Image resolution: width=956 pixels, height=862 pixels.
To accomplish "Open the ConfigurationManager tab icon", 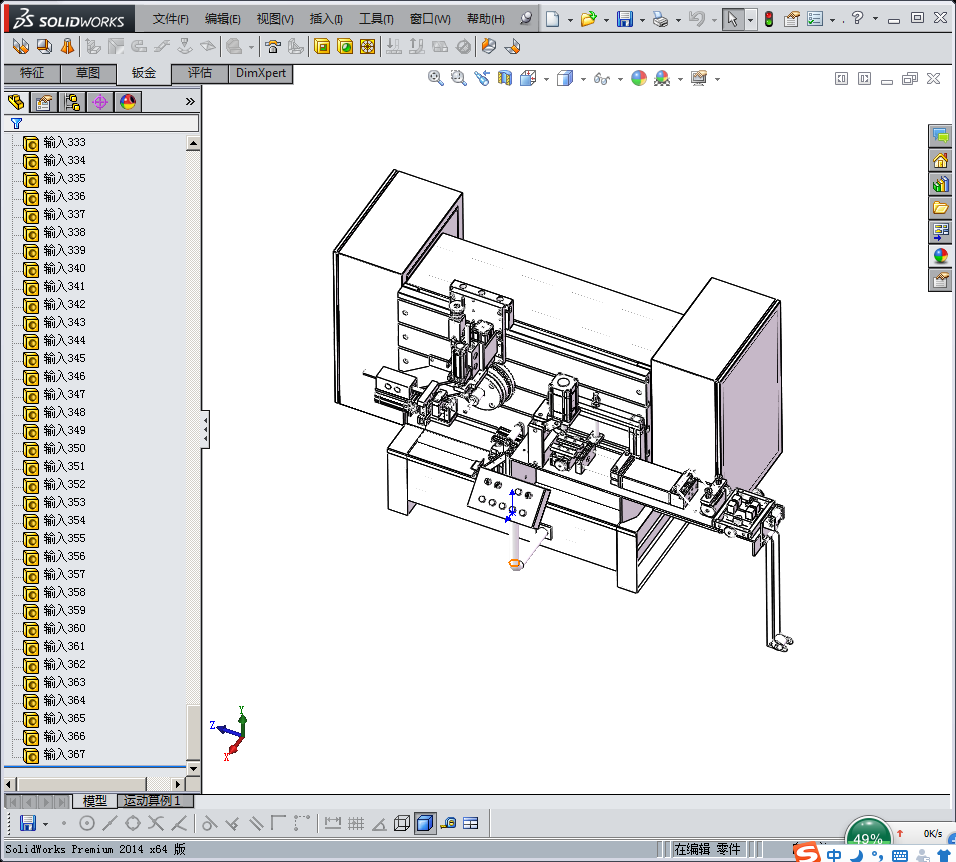I will click(x=72, y=102).
